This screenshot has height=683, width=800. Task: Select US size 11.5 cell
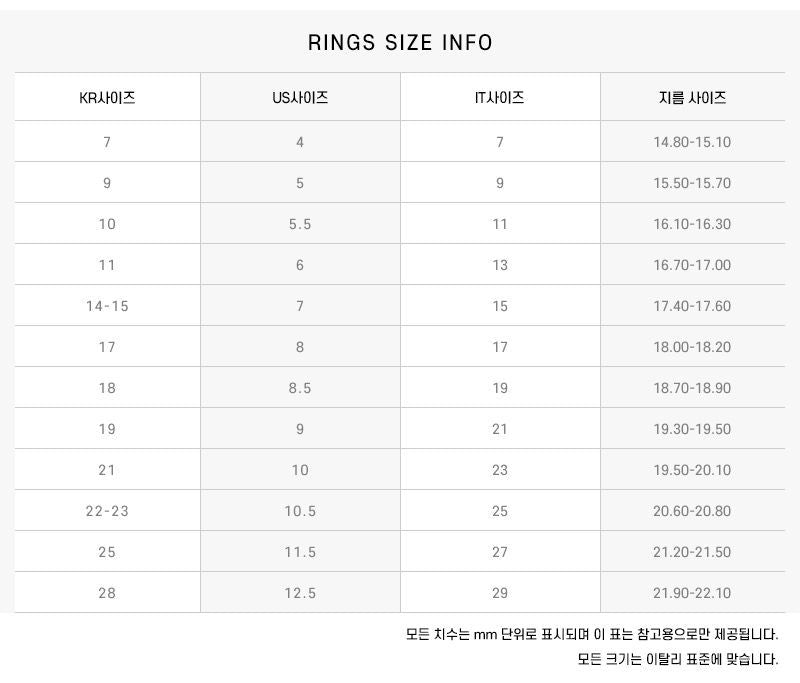[x=300, y=552]
